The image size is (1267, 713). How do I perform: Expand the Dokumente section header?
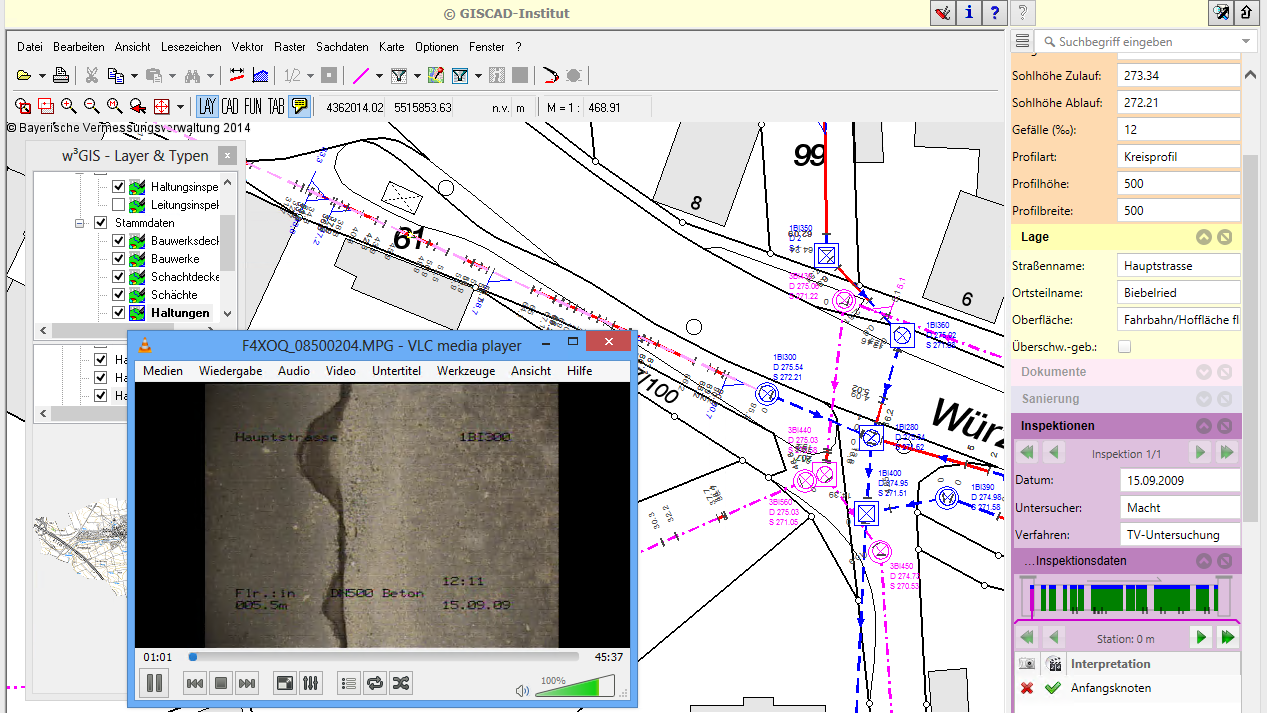[x=1204, y=372]
